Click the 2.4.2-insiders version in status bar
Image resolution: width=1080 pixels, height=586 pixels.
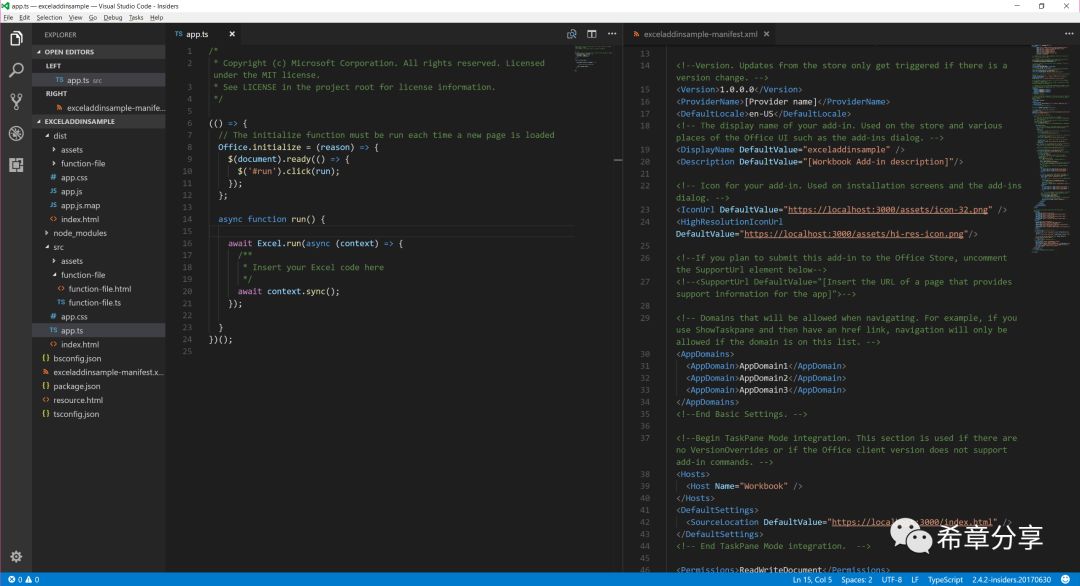1011,580
